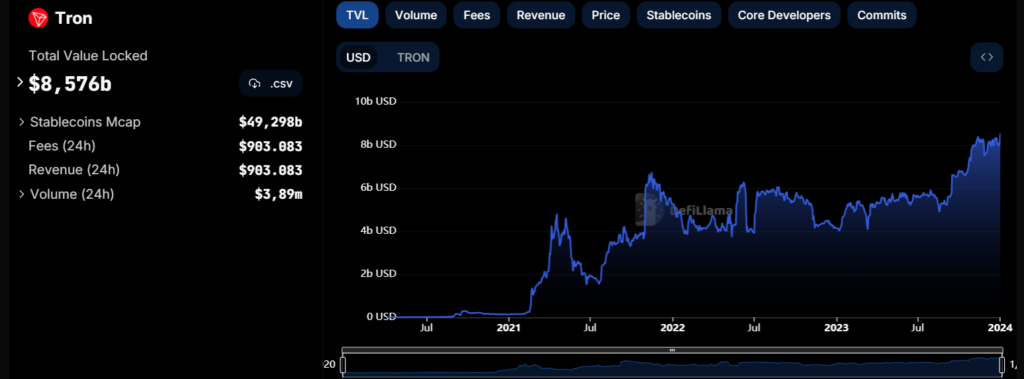Switch to the Price chart tab

605,15
